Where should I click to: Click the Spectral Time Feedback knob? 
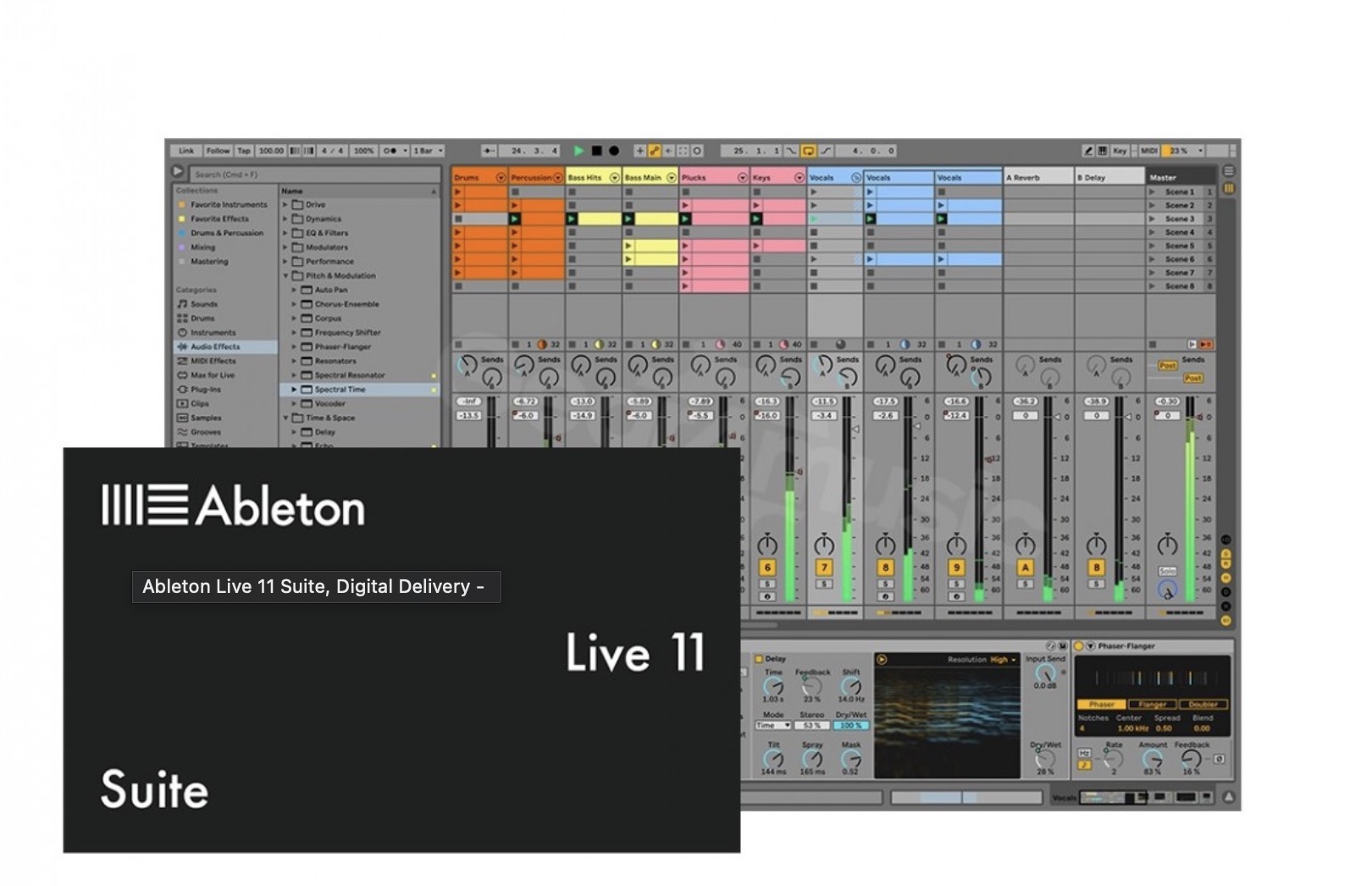pos(812,687)
